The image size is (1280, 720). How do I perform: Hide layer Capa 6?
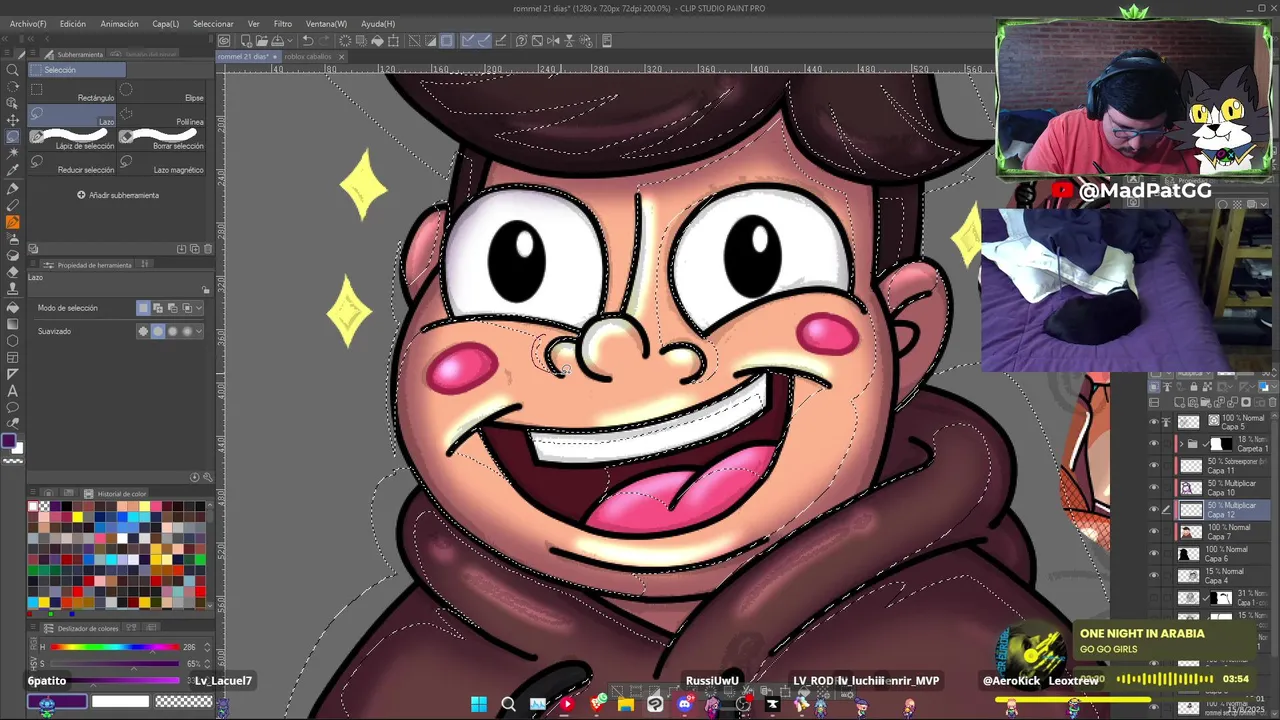[x=1153, y=554]
